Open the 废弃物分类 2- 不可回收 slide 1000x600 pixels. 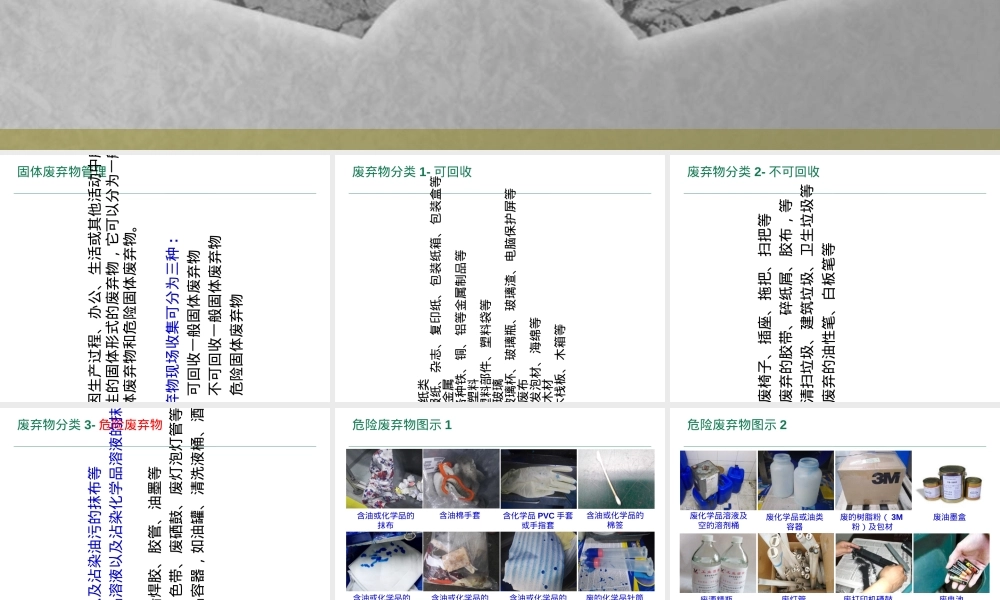click(835, 279)
